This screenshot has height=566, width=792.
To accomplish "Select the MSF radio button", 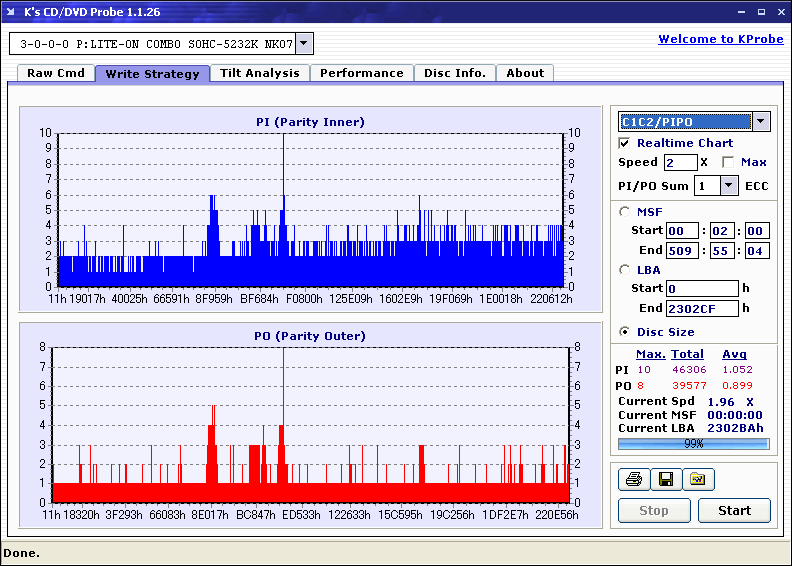I will (625, 211).
